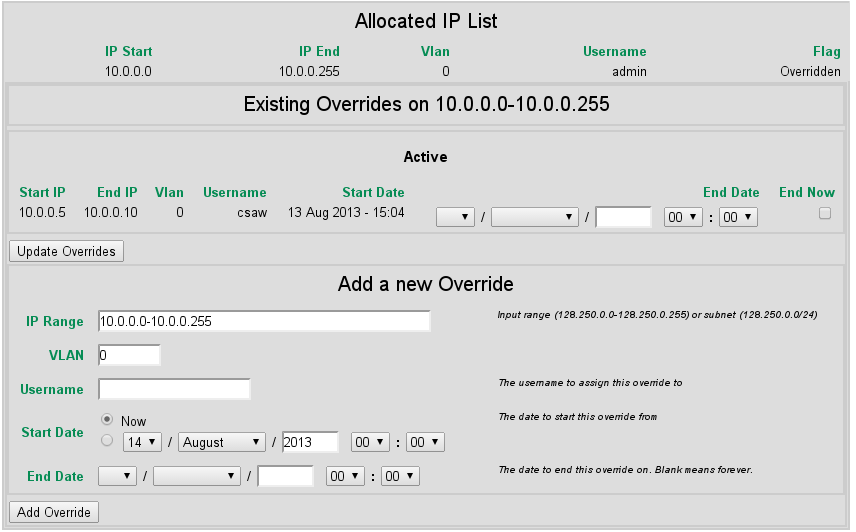Tick the End Now checkbox for csaw override
Viewport: 856px width, 532px height.
coord(825,213)
